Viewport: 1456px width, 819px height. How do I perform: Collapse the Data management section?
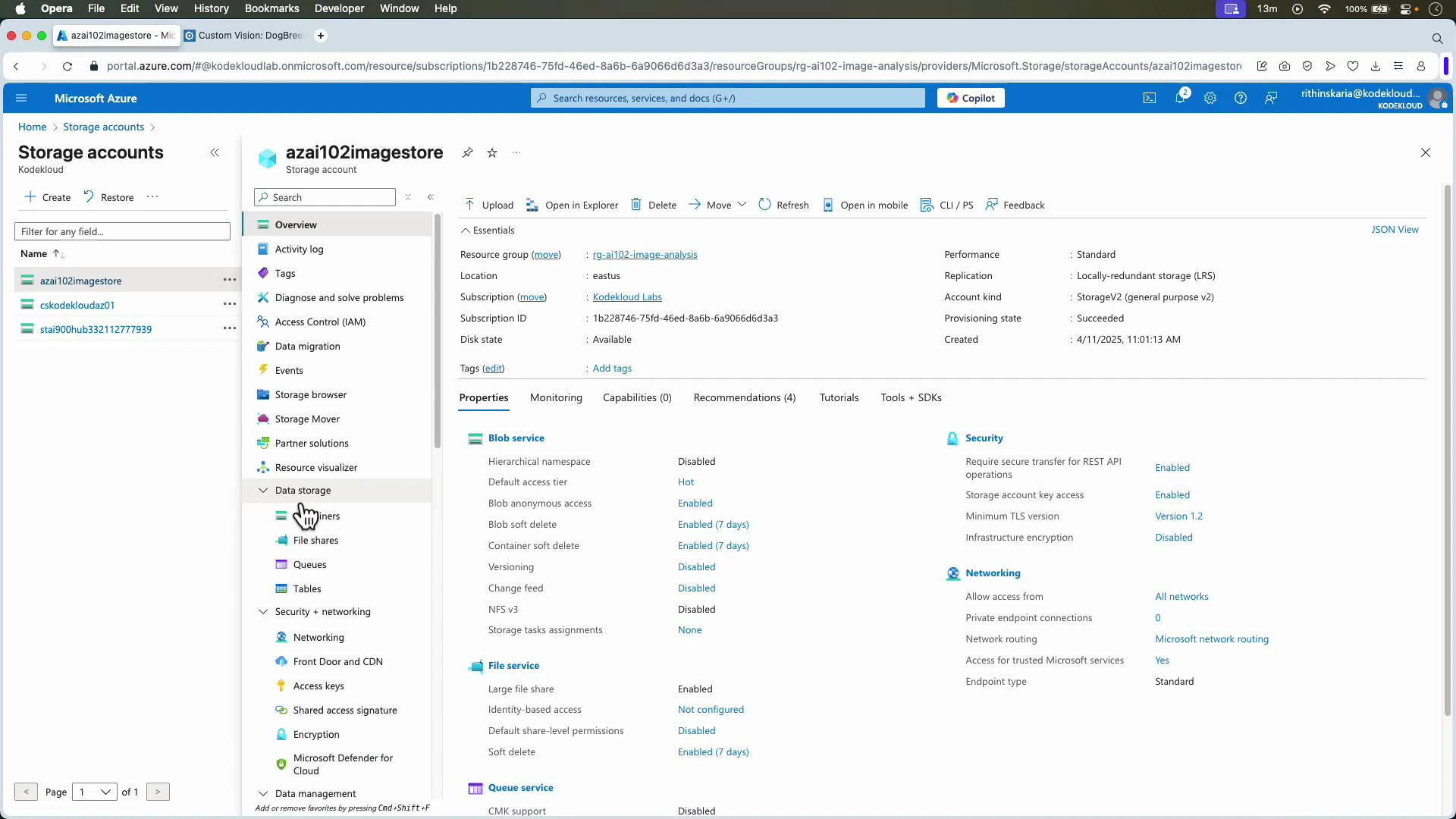click(263, 793)
